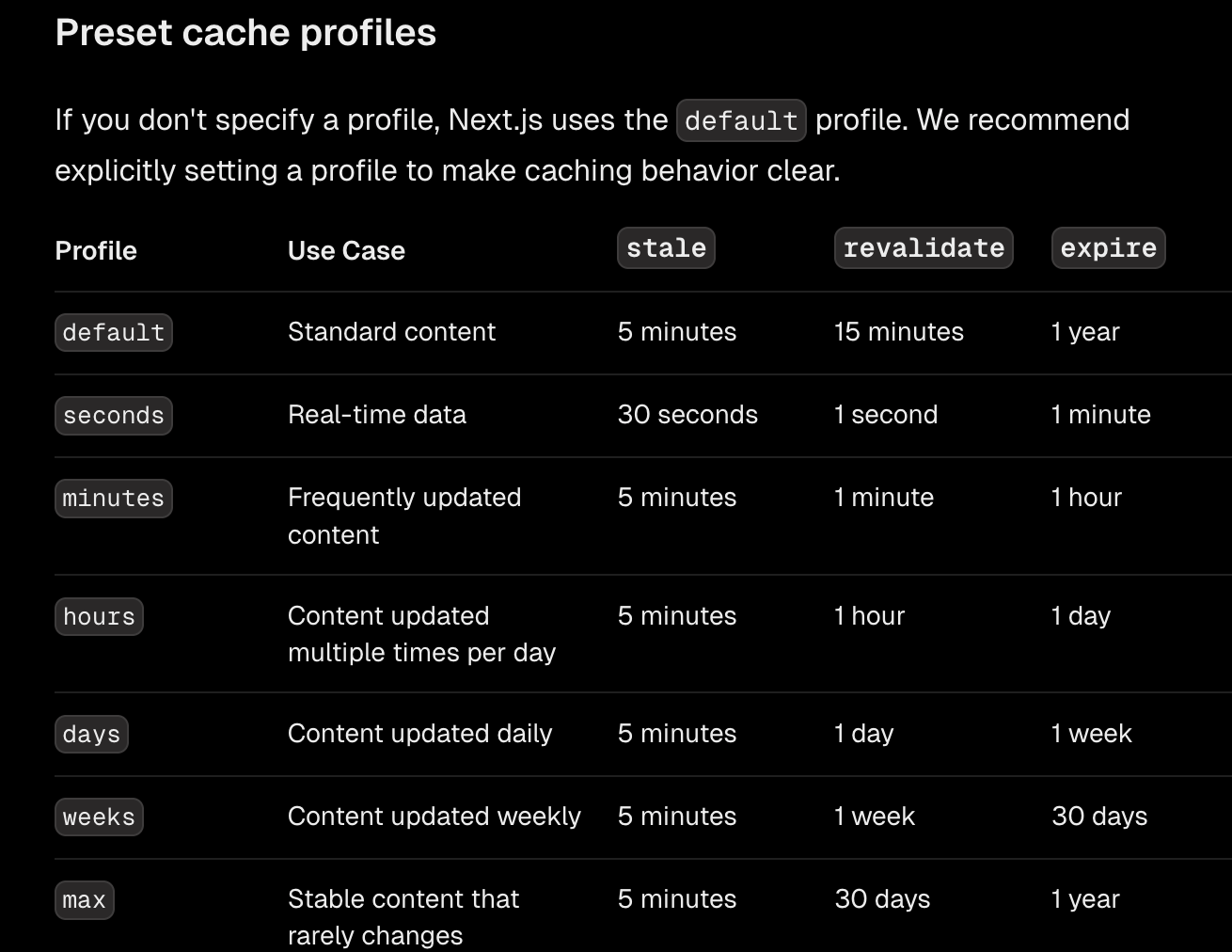The image size is (1232, 952).
Task: Click the days profile badge
Action: (91, 734)
